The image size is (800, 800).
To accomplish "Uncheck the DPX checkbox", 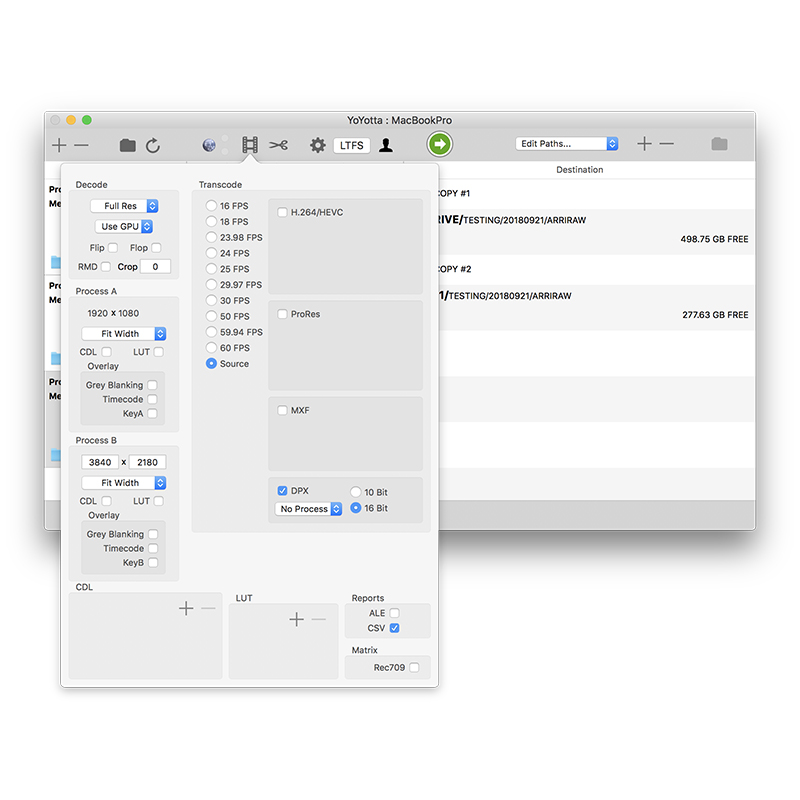I will pyautogui.click(x=283, y=491).
